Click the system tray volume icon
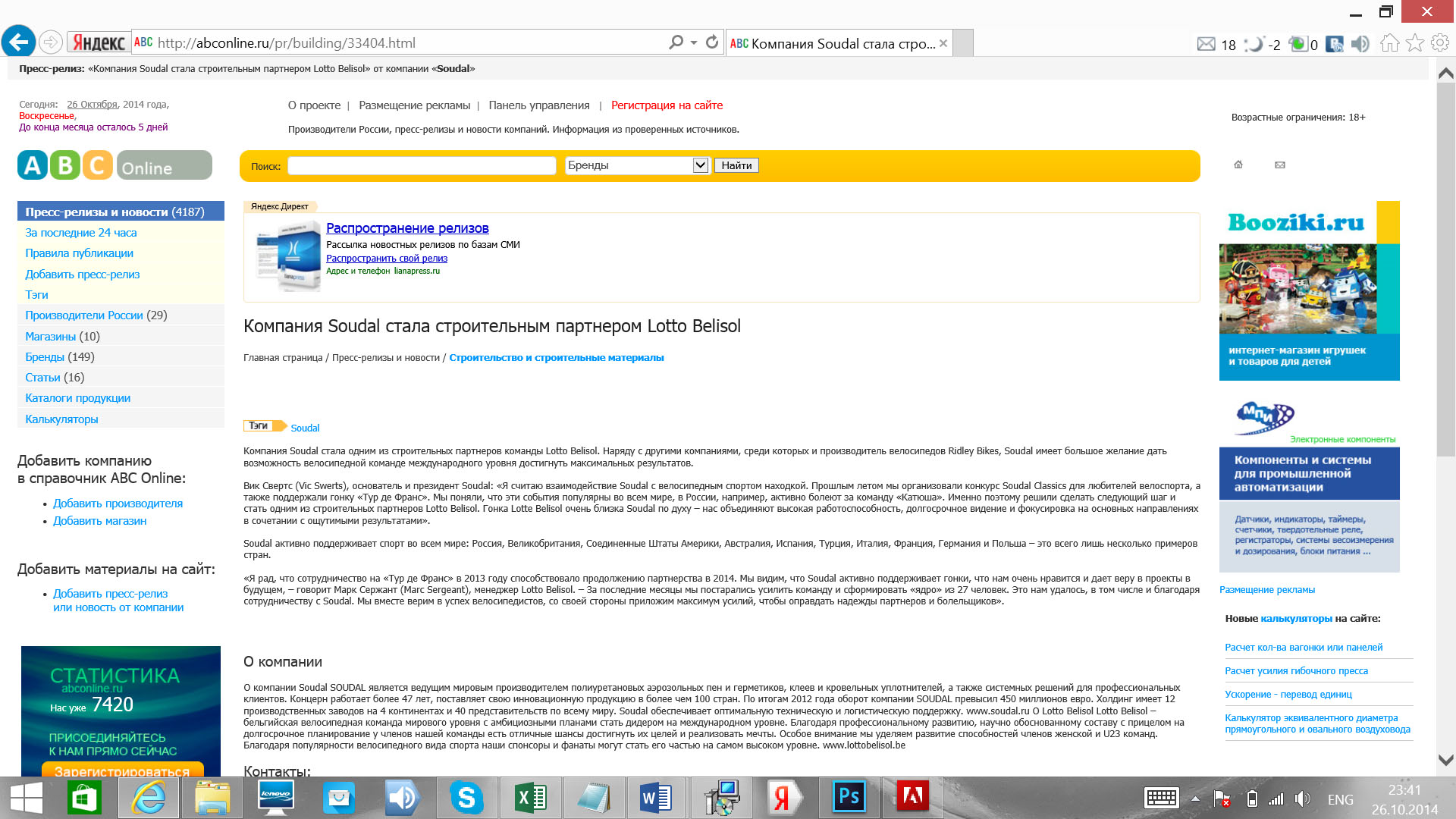Viewport: 1456px width, 819px height. [1302, 799]
